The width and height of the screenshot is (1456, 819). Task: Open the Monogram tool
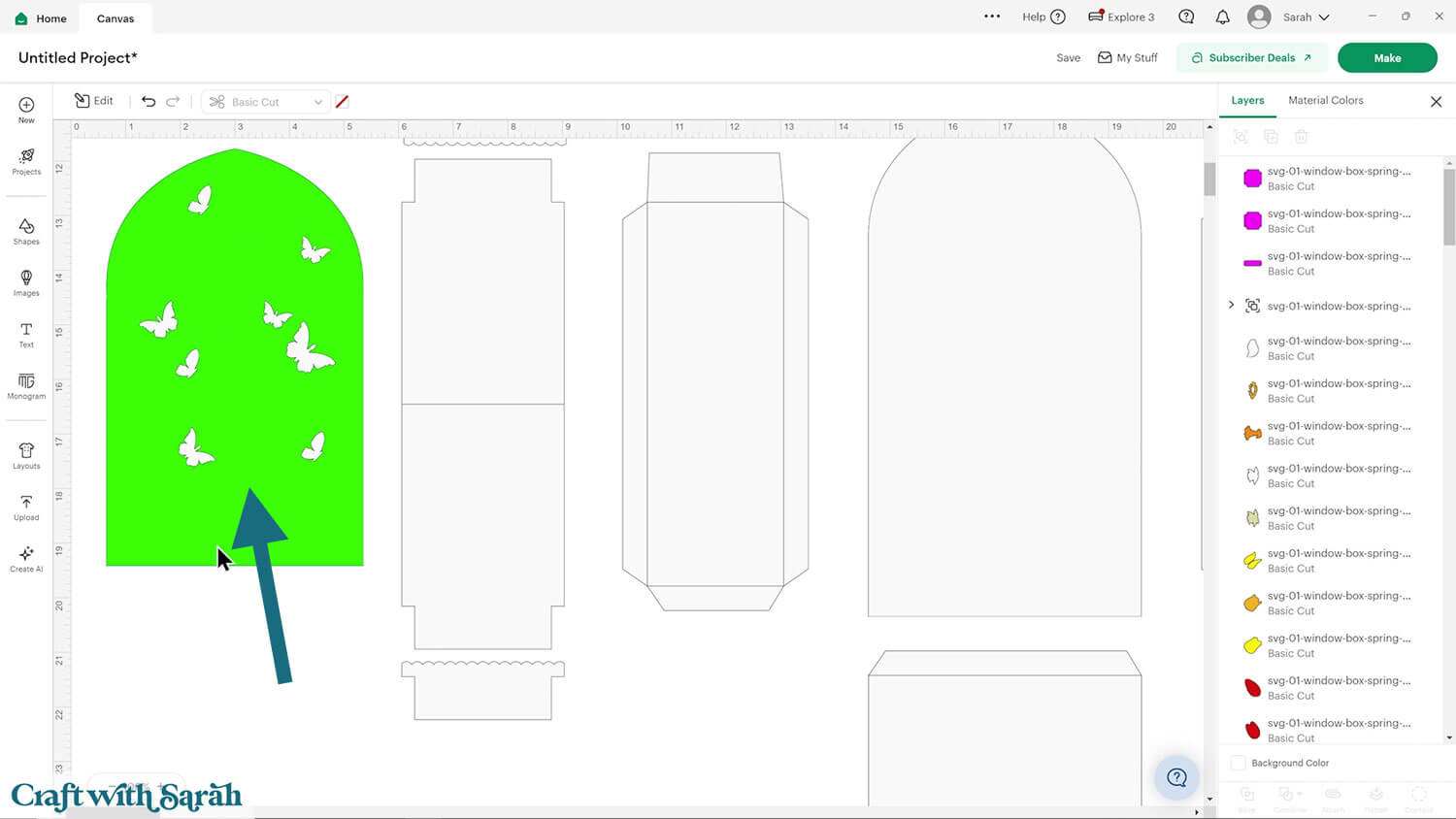click(x=26, y=385)
